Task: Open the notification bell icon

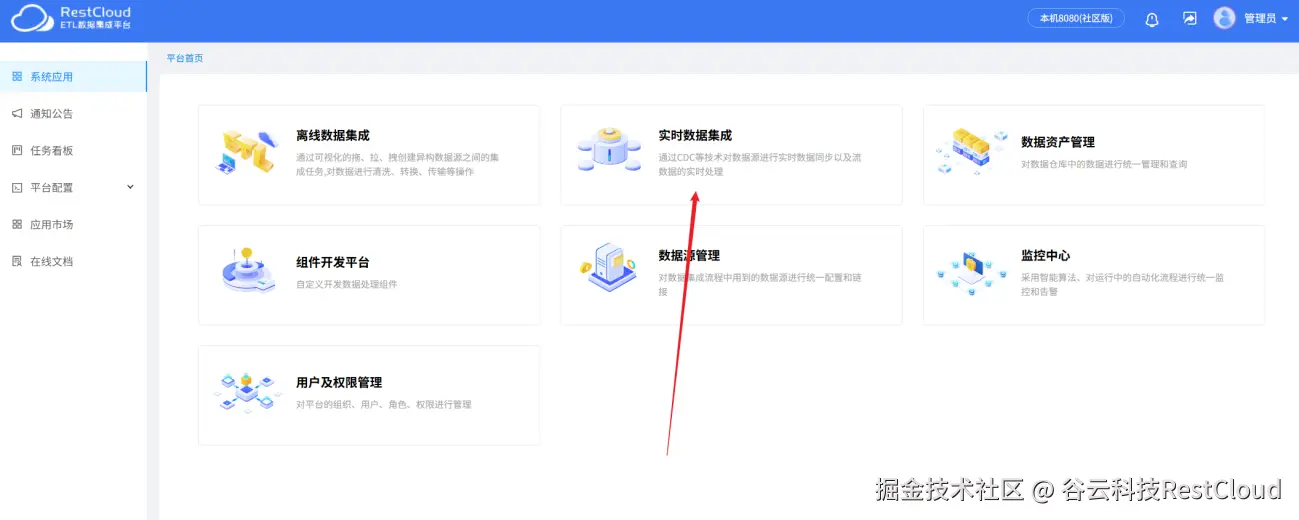Action: (1152, 19)
